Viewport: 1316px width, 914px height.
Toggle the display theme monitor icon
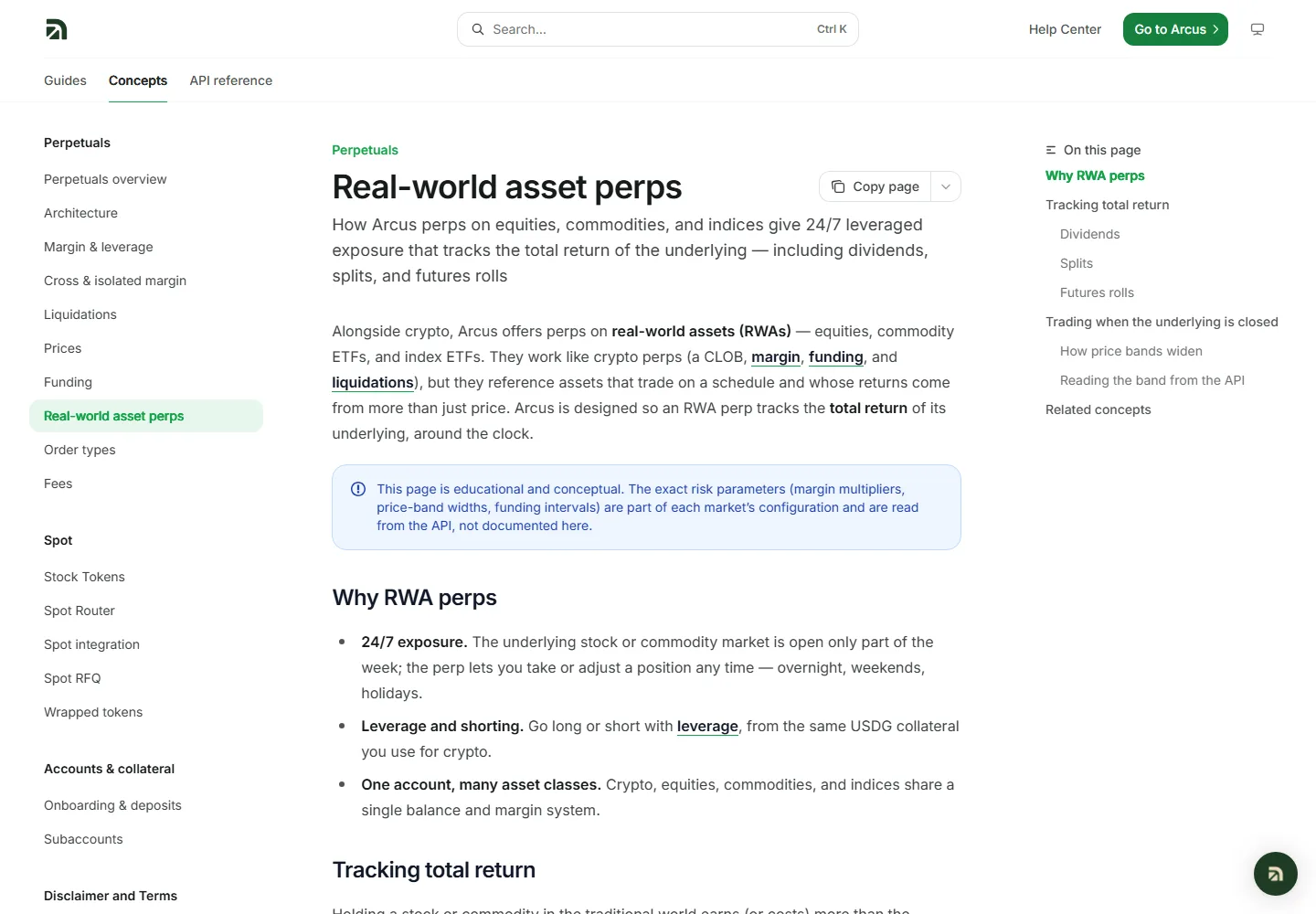tap(1258, 29)
